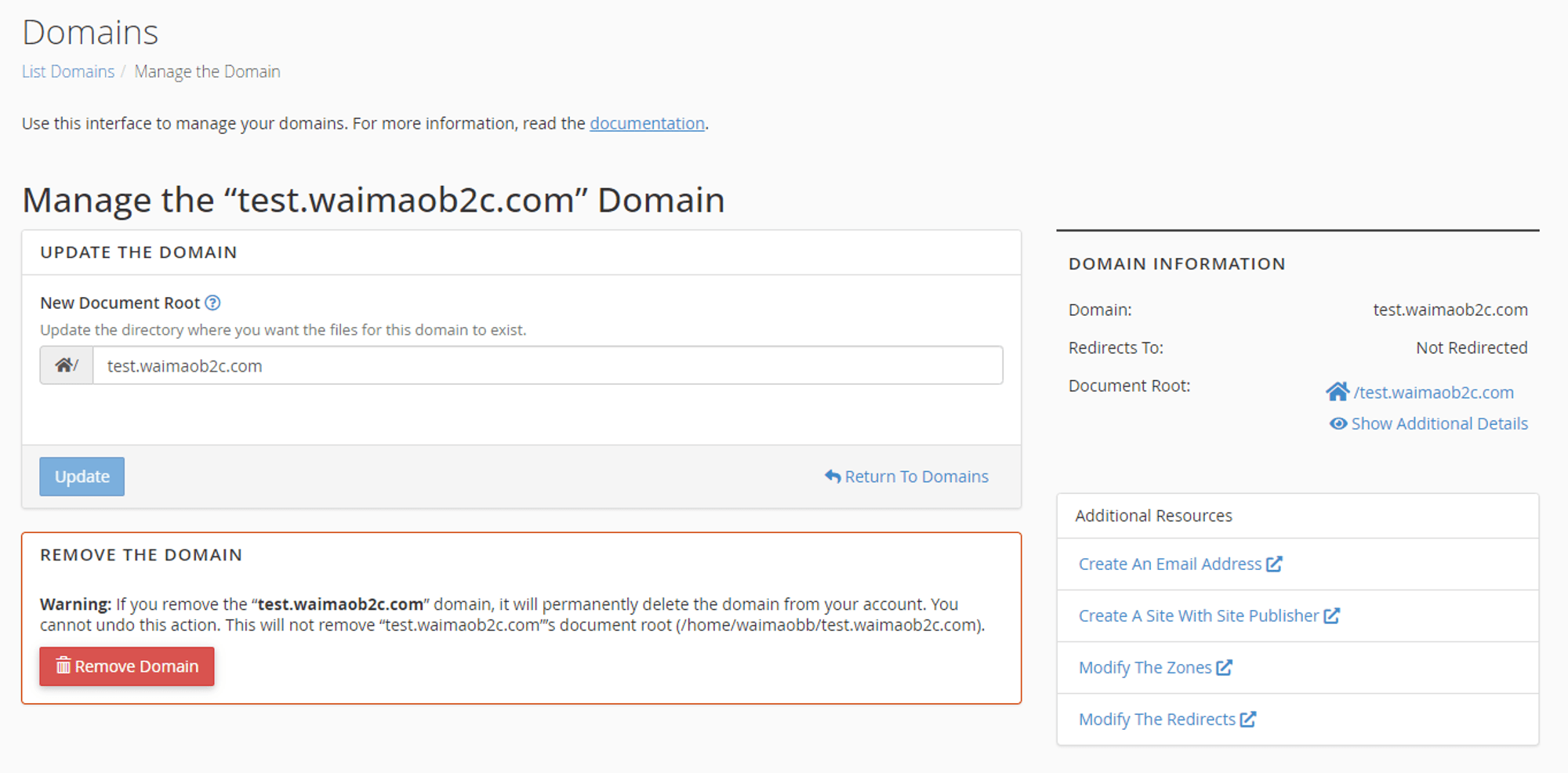Open the documentation link
The height and width of the screenshot is (773, 1568).
point(647,123)
